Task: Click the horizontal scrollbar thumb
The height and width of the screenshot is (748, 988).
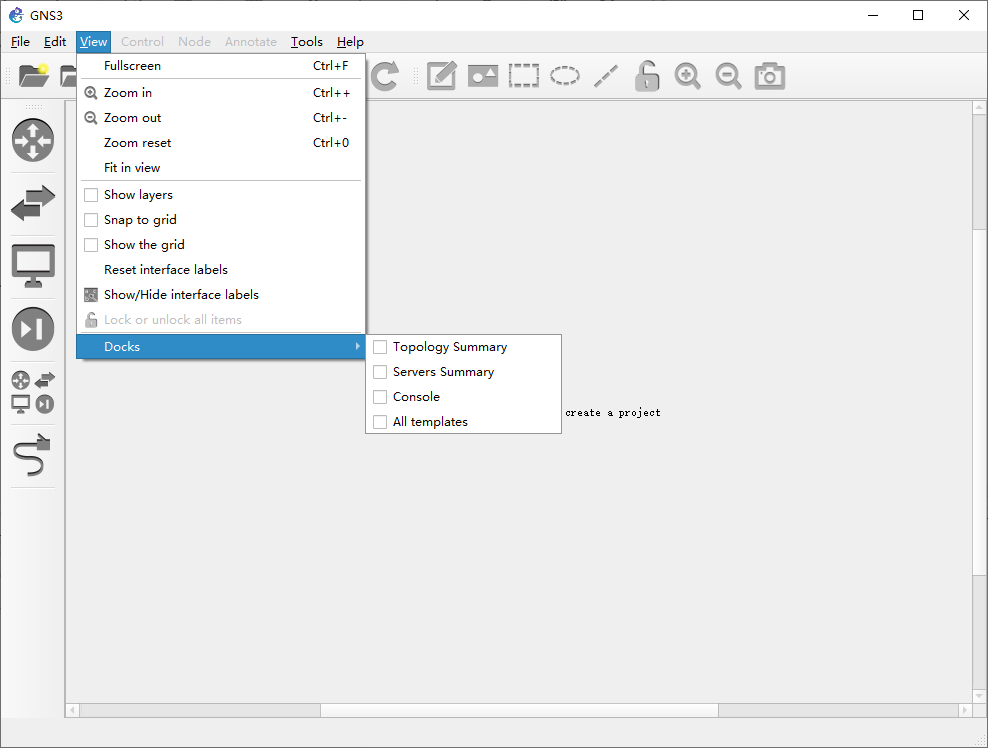Action: click(x=519, y=710)
